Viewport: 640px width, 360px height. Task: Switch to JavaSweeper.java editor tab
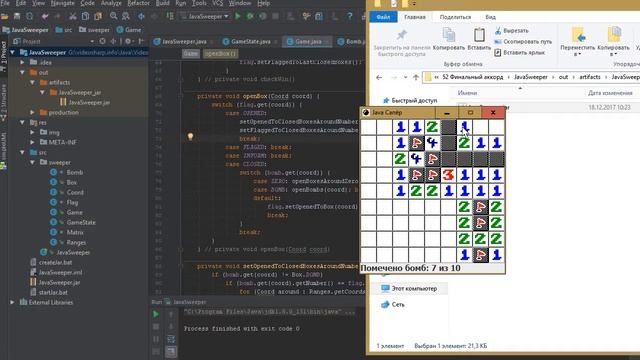(x=183, y=41)
